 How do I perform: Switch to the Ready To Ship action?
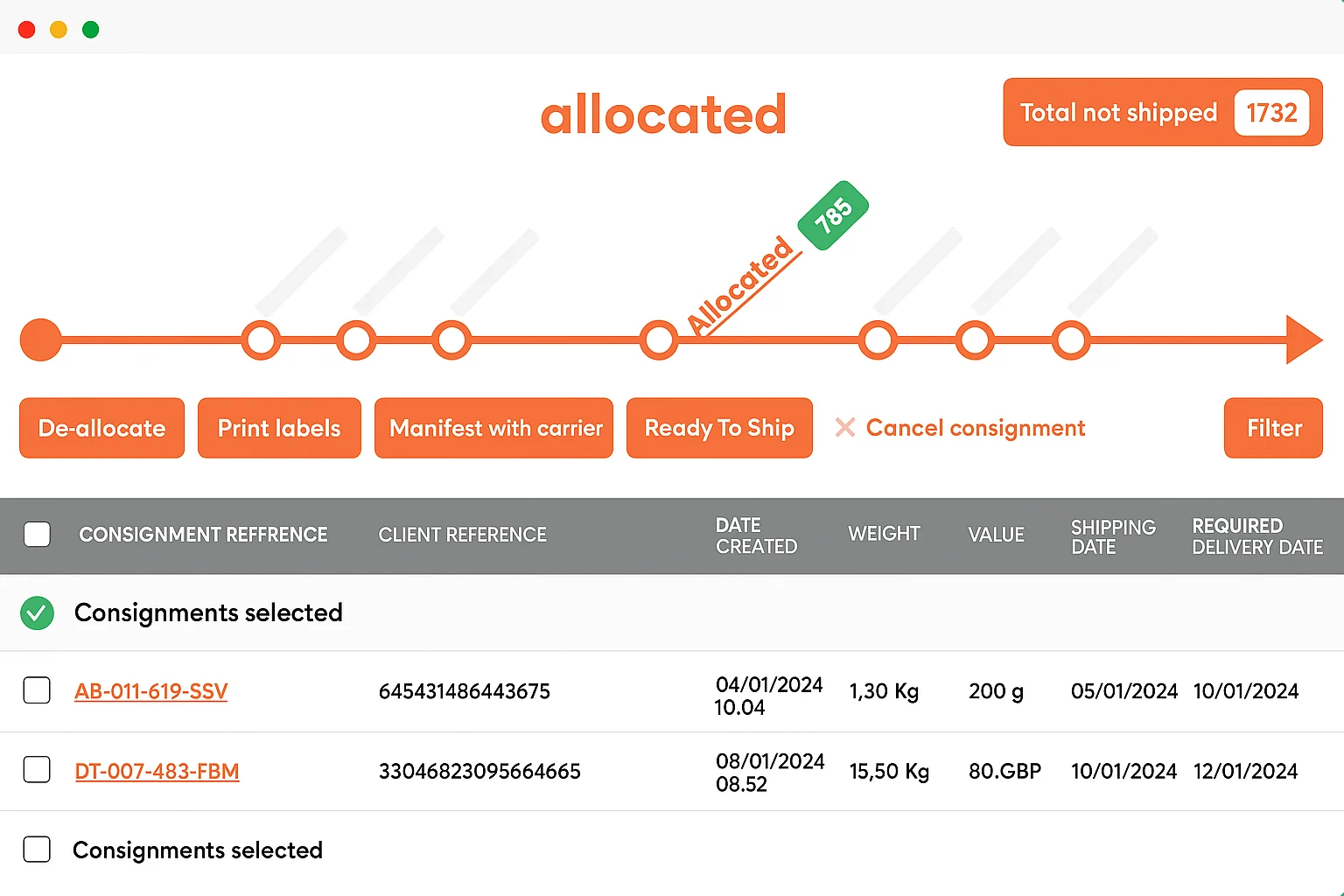point(719,428)
